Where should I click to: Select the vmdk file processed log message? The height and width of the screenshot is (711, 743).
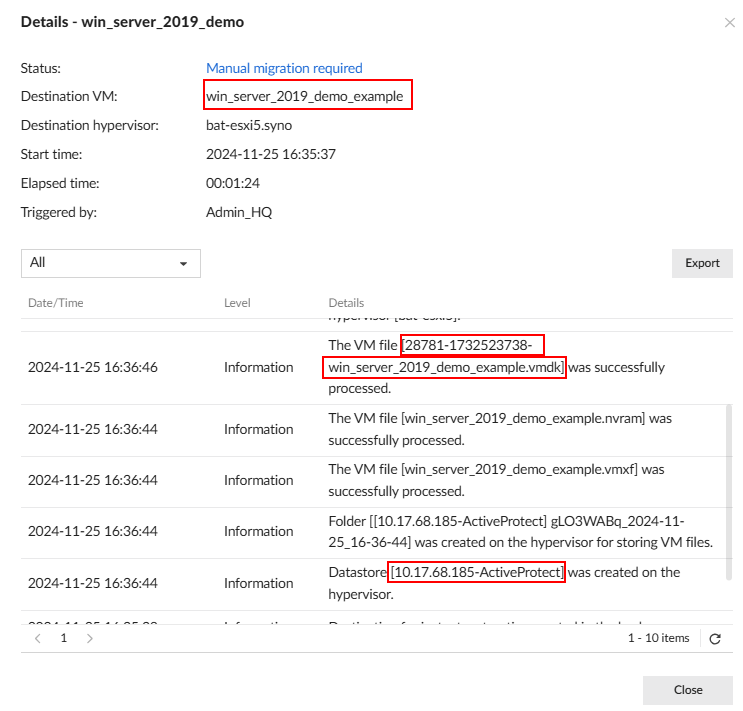point(497,367)
